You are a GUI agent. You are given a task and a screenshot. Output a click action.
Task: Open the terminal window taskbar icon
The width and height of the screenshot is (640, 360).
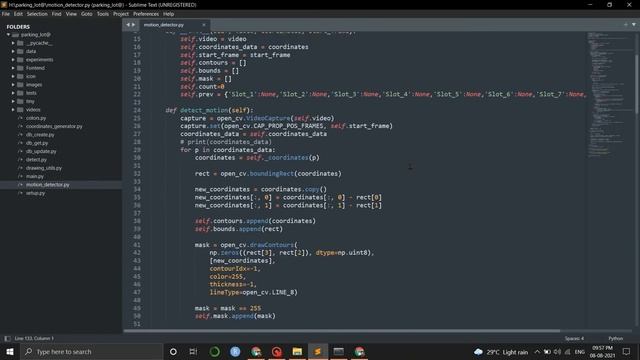point(338,351)
